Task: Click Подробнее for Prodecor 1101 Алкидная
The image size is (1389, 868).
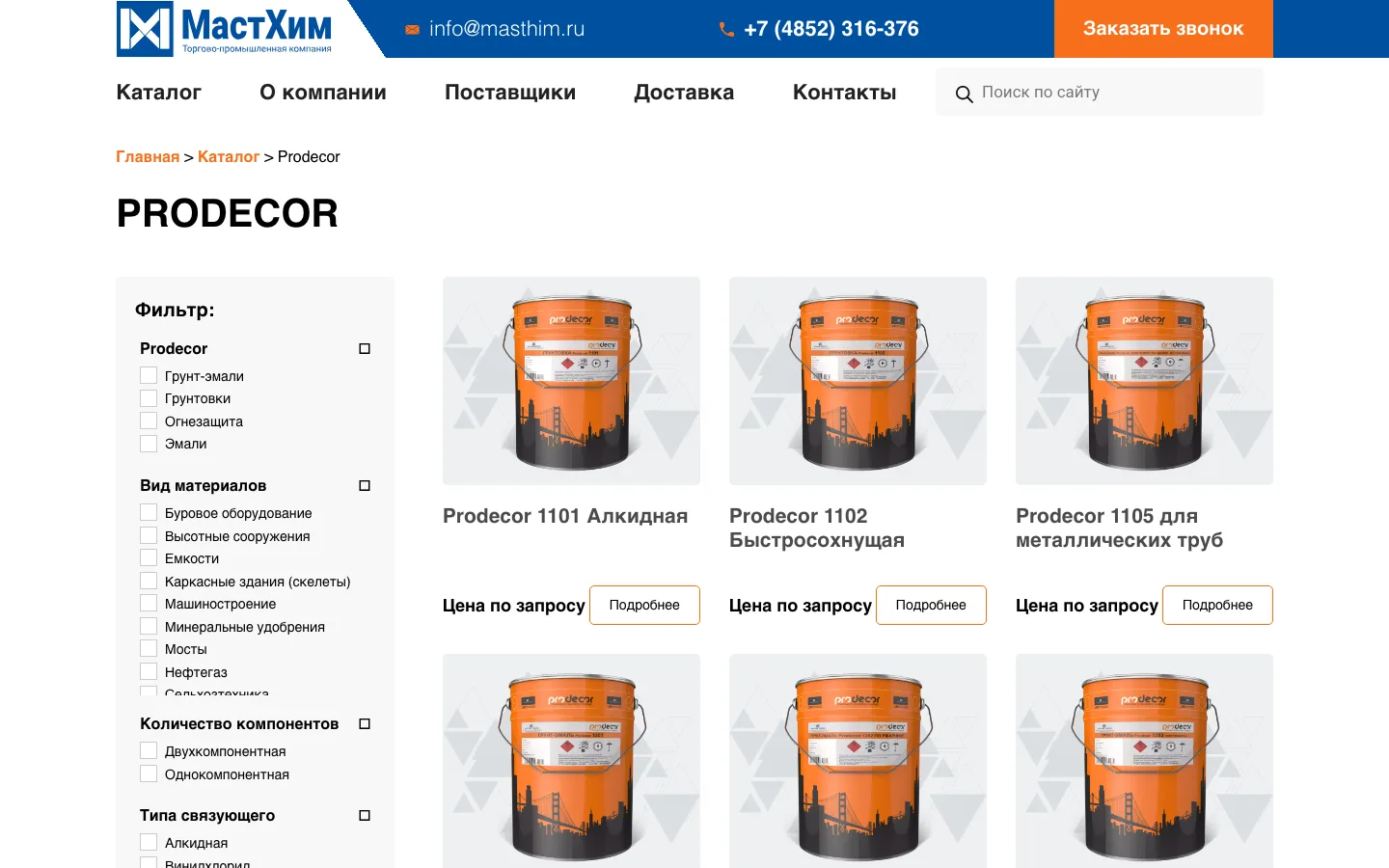Action: (644, 605)
